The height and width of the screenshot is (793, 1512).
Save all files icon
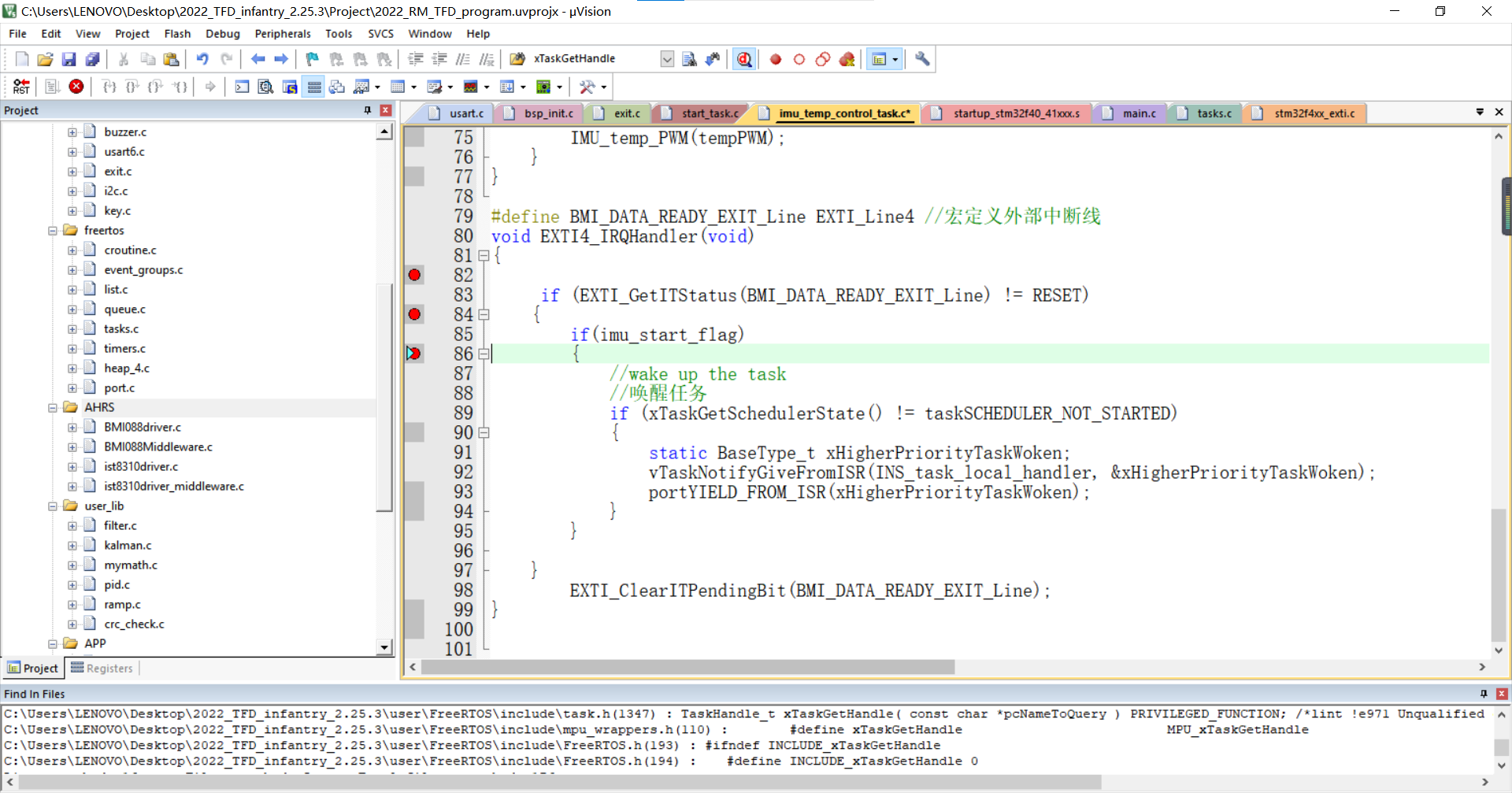(92, 59)
